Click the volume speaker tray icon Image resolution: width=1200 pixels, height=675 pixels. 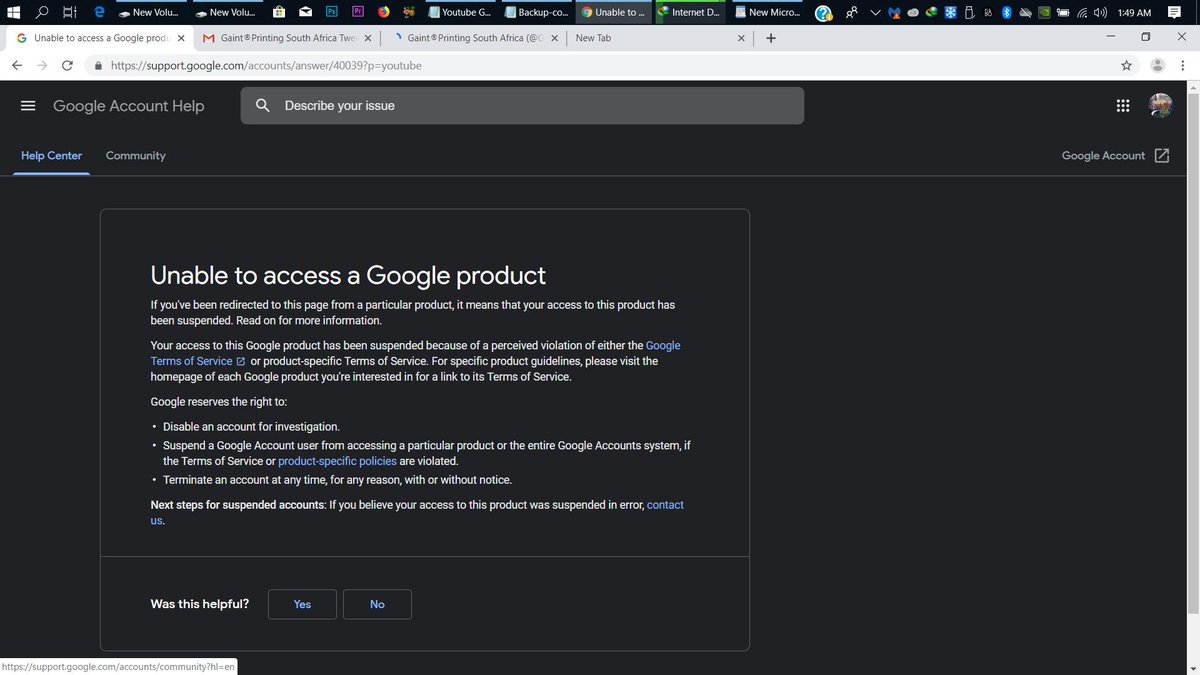(1100, 12)
